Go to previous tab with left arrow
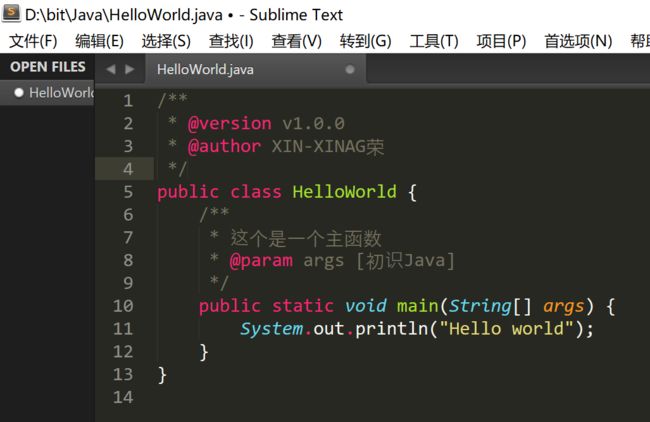This screenshot has width=650, height=422. click(x=111, y=69)
